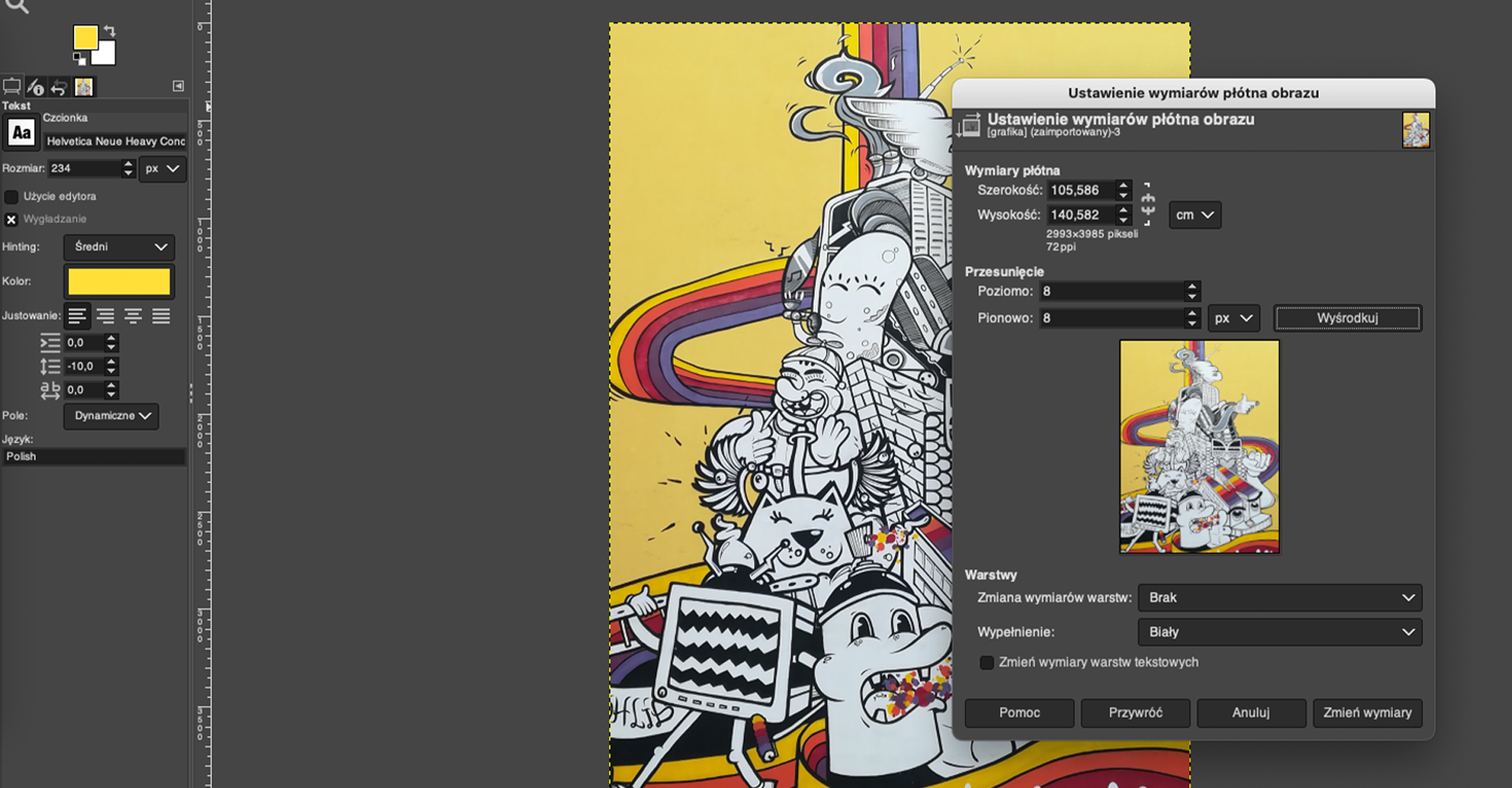Image resolution: width=1512 pixels, height=788 pixels.
Task: Open the Hinting dropdown set to Średni
Action: (x=119, y=247)
